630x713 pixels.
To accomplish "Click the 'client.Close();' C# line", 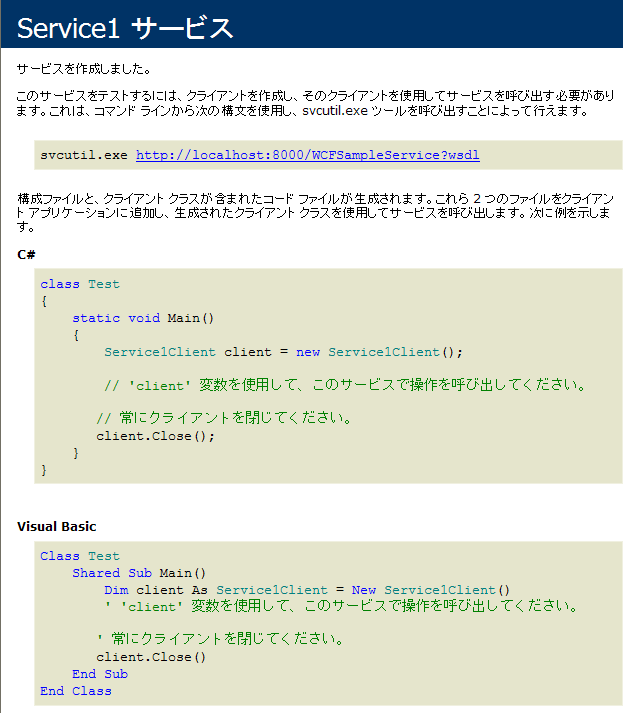I will (x=155, y=436).
